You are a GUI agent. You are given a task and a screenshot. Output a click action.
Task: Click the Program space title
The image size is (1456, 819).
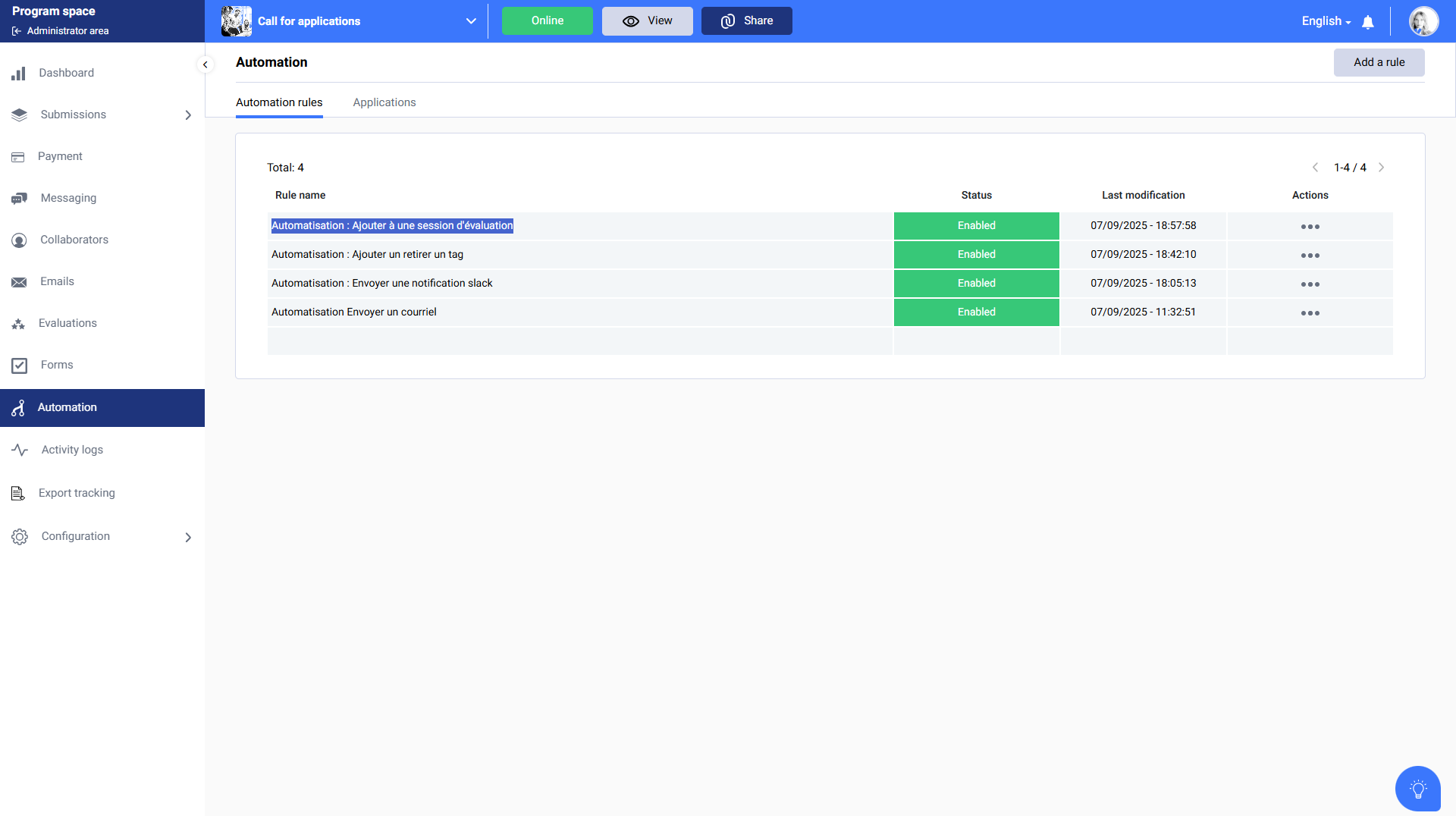53,11
